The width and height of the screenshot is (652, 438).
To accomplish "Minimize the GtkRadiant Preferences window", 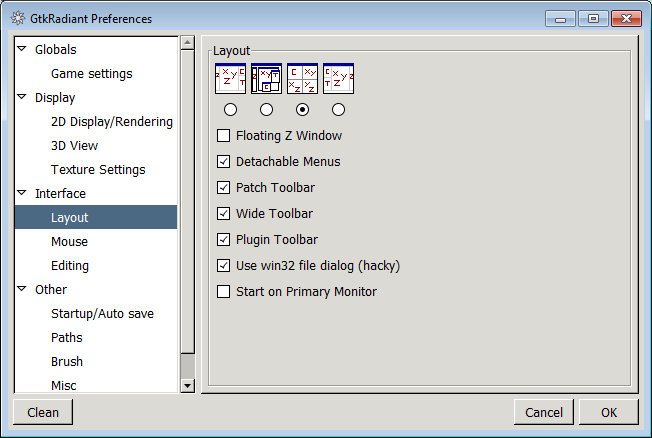I will [560, 19].
